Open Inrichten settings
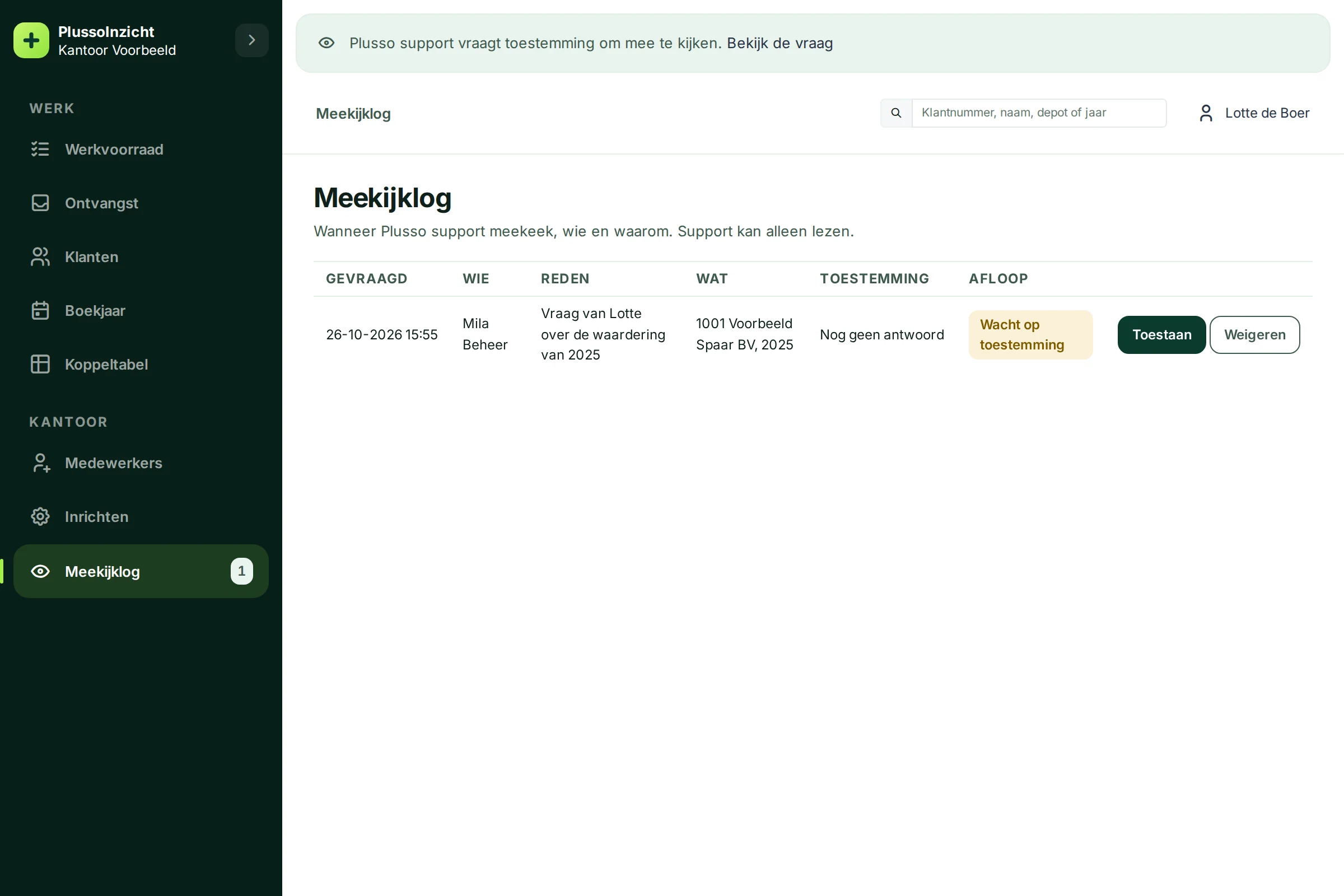This screenshot has height=896, width=1344. (x=141, y=517)
